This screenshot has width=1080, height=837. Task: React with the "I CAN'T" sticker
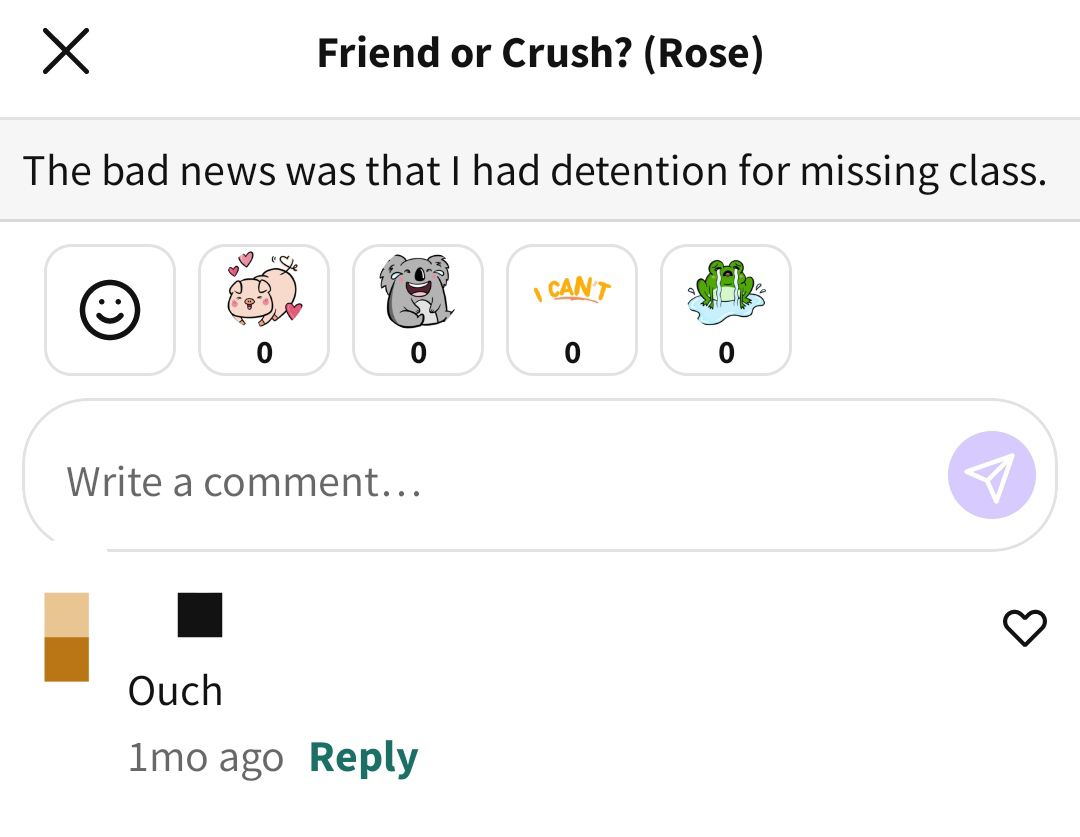(x=572, y=310)
